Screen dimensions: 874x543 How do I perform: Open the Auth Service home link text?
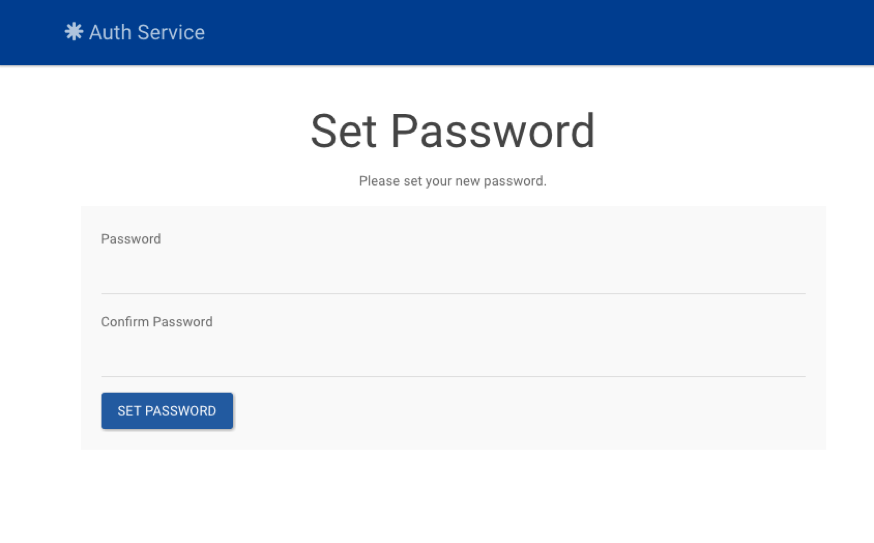pos(146,32)
